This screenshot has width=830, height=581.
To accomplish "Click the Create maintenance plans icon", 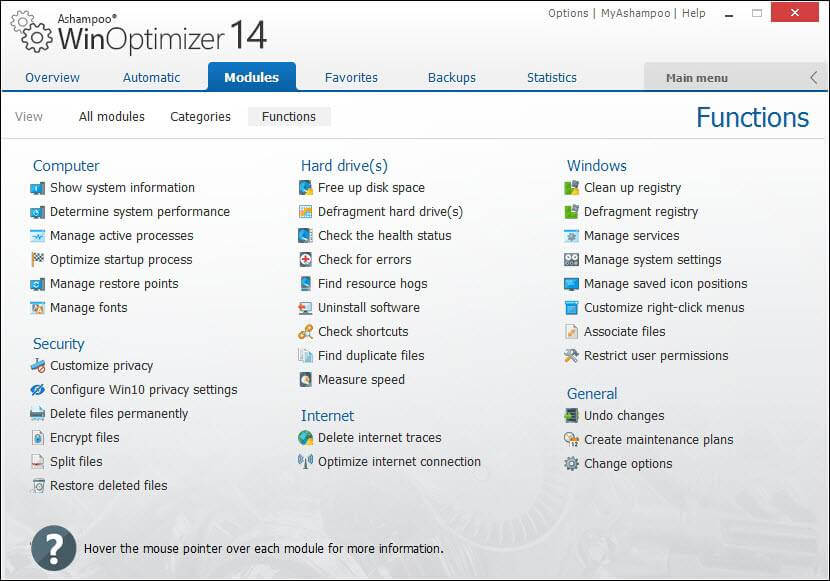I will [572, 440].
